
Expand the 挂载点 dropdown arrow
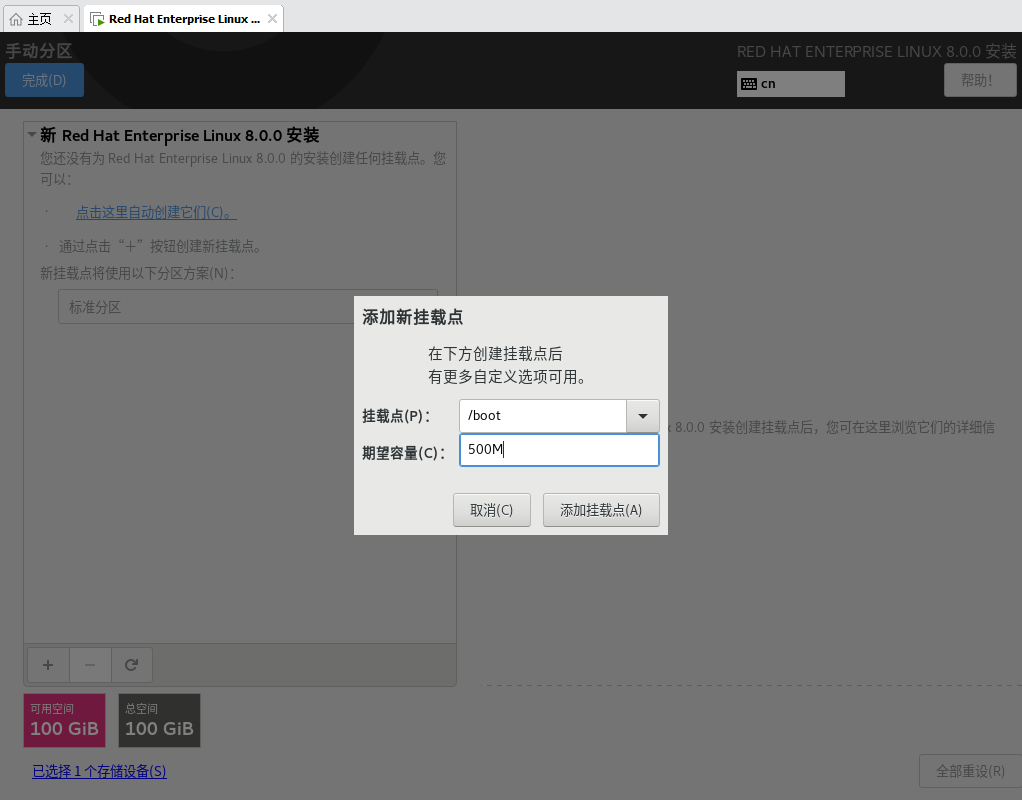(x=643, y=416)
